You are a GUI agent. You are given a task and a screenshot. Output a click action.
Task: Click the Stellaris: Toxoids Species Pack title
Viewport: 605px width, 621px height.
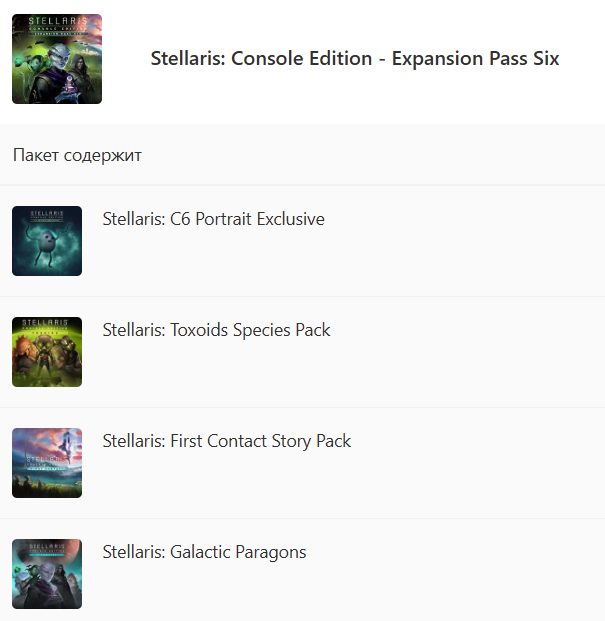(216, 330)
